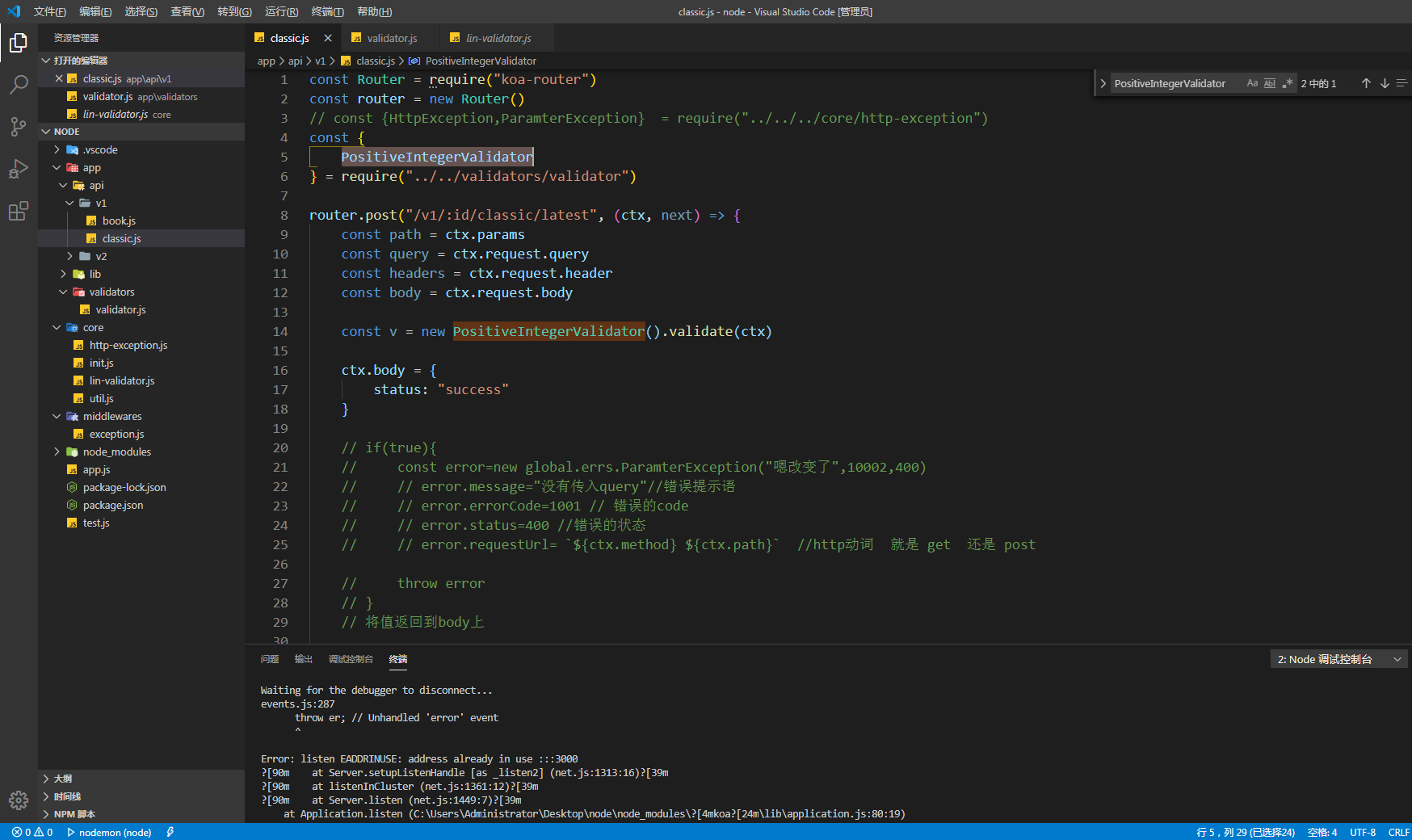Switch to the Problems panel tab
This screenshot has height=840, width=1412.
click(270, 659)
